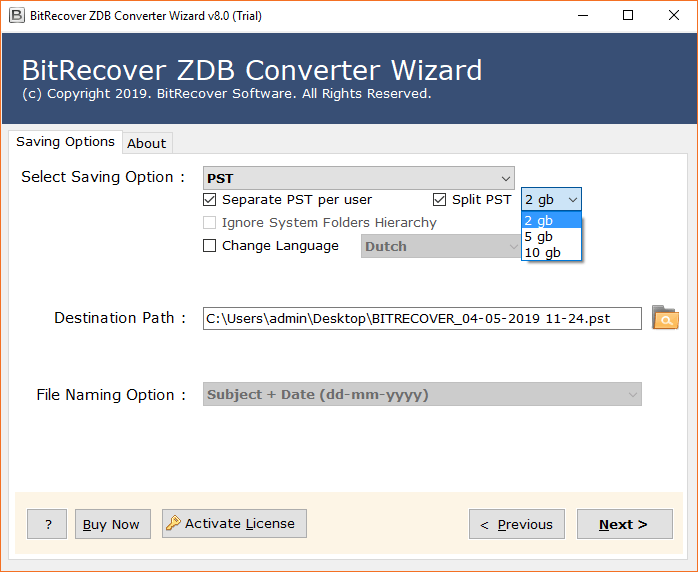Click inside the Destination Path field
This screenshot has width=698, height=572.
pyautogui.click(x=422, y=318)
